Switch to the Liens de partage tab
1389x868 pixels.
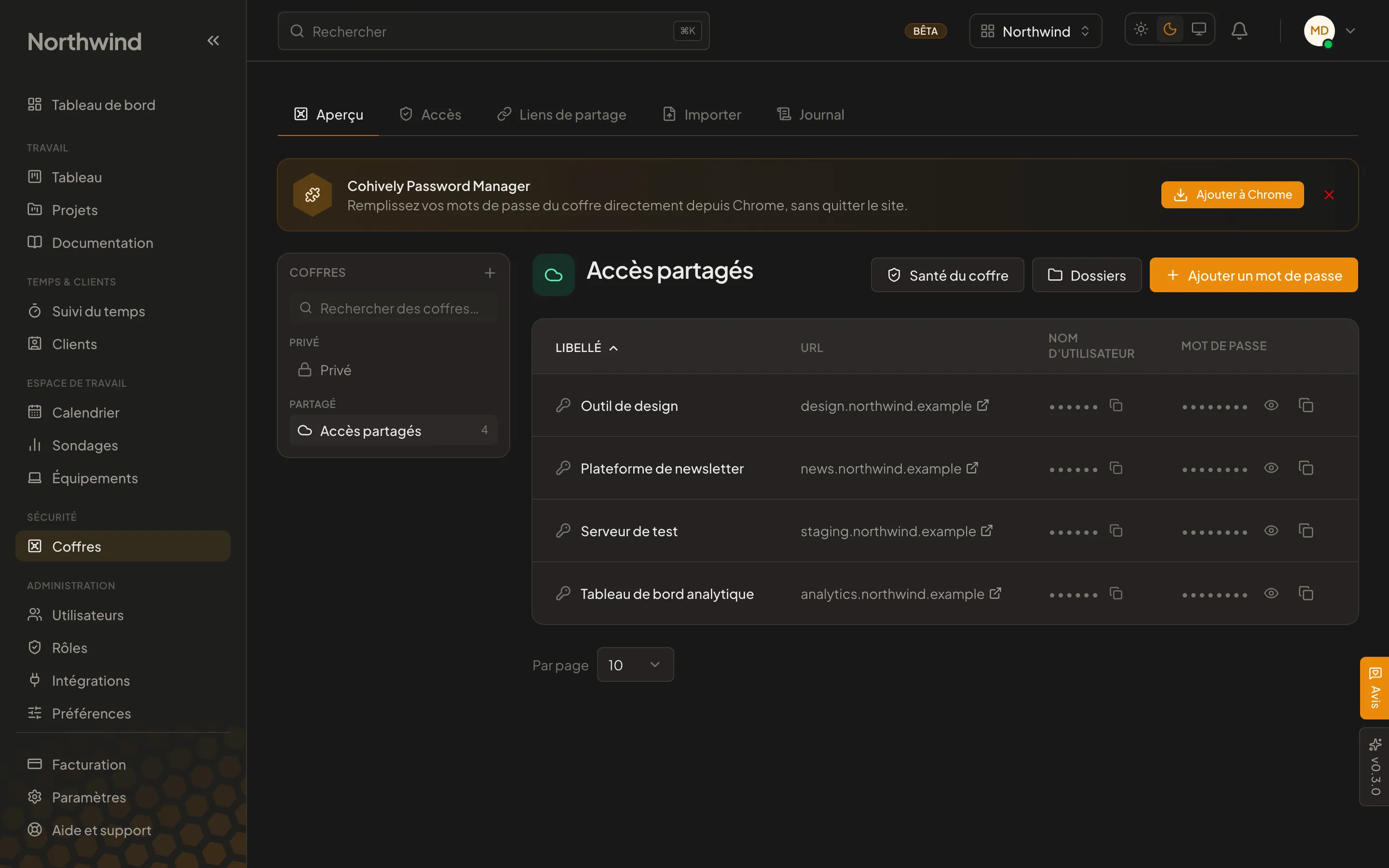[562, 115]
